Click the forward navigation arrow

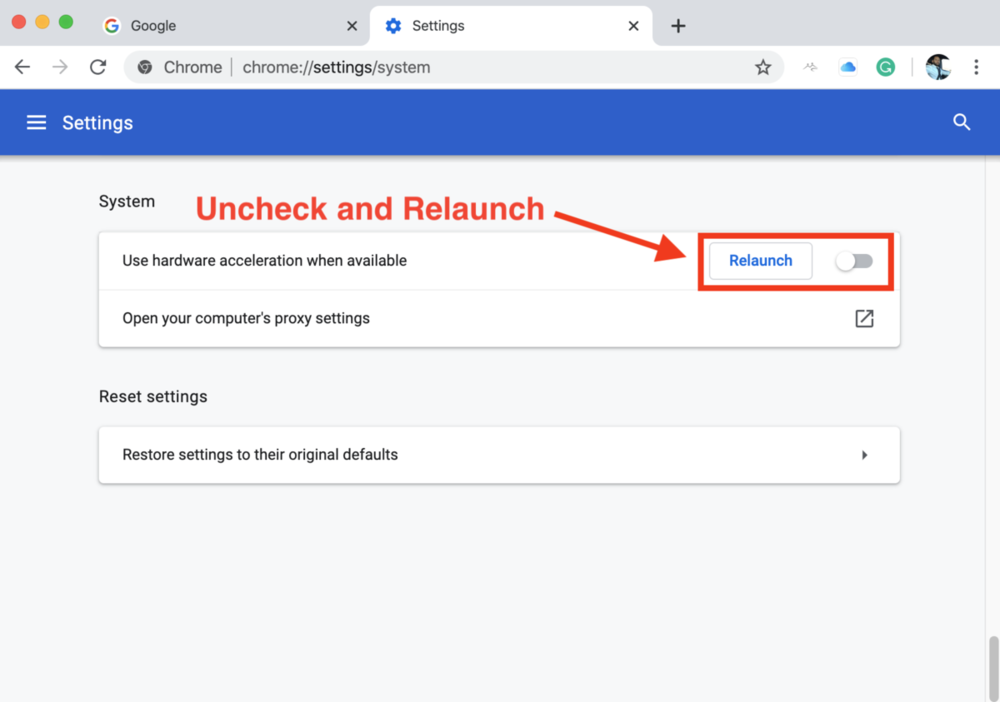click(x=60, y=67)
